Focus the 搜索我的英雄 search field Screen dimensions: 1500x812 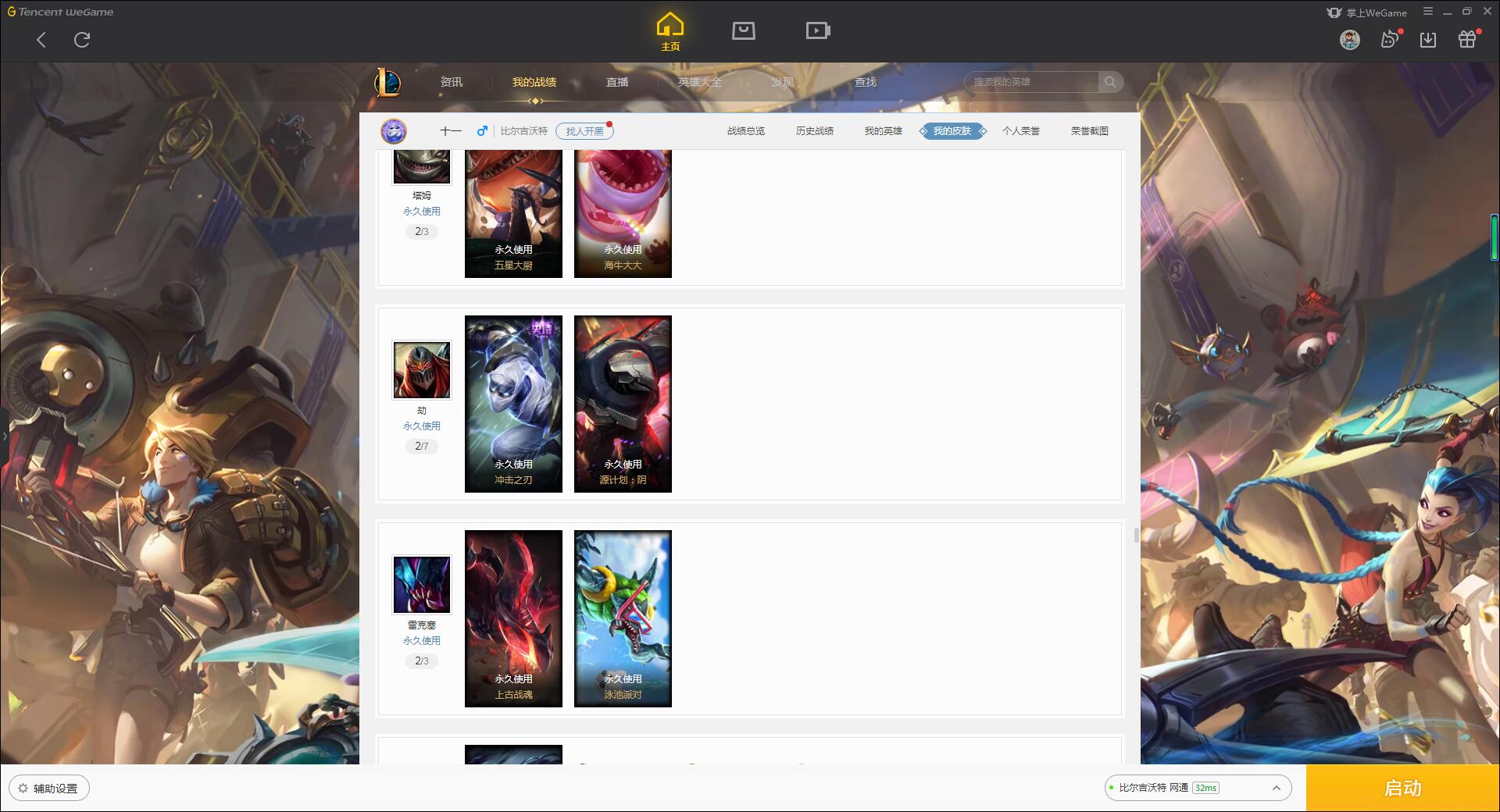pos(1033,82)
